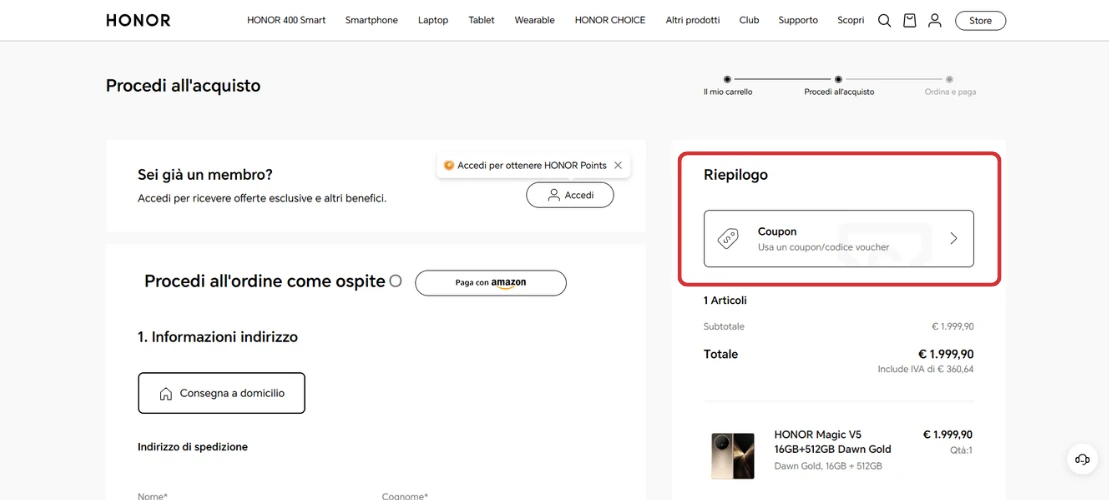Pay with the Paga con Amazon button
This screenshot has width=1109, height=500.
coord(491,283)
